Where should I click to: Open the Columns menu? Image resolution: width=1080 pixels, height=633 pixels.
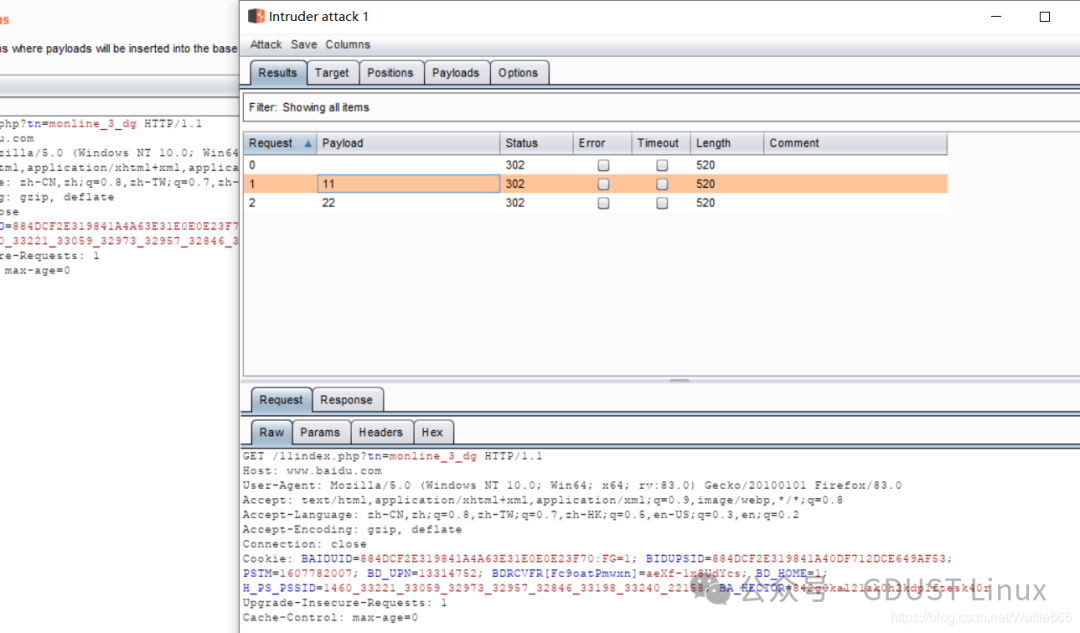[x=348, y=44]
